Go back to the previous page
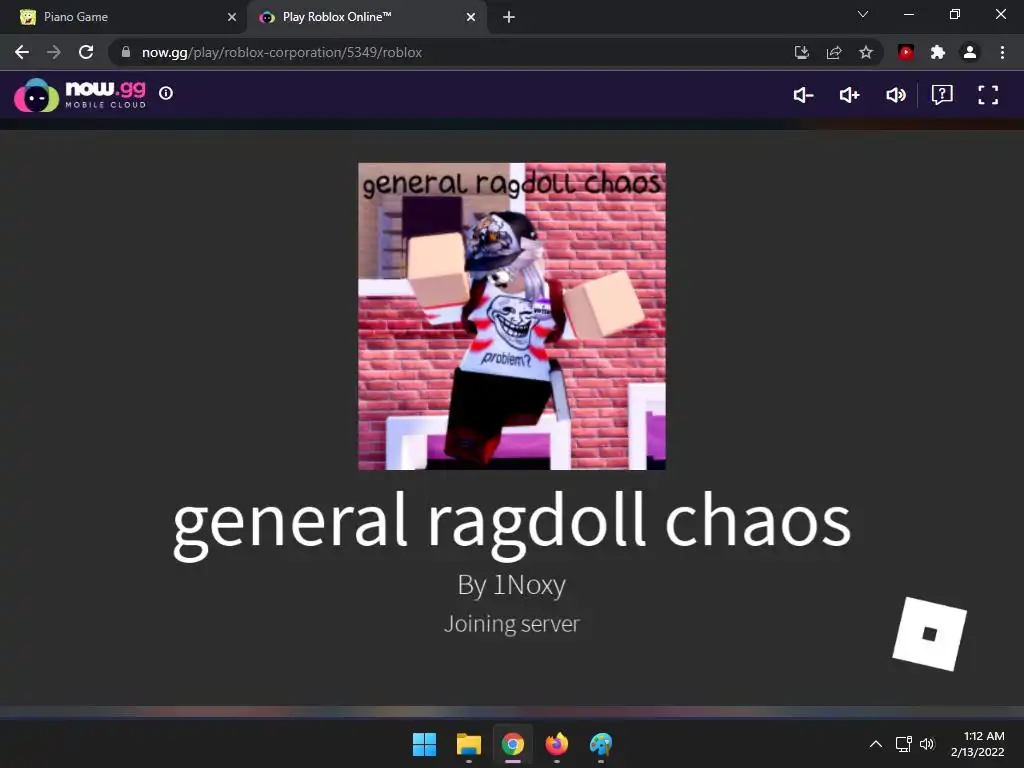Screen dimensions: 1024x768 (x=22, y=52)
